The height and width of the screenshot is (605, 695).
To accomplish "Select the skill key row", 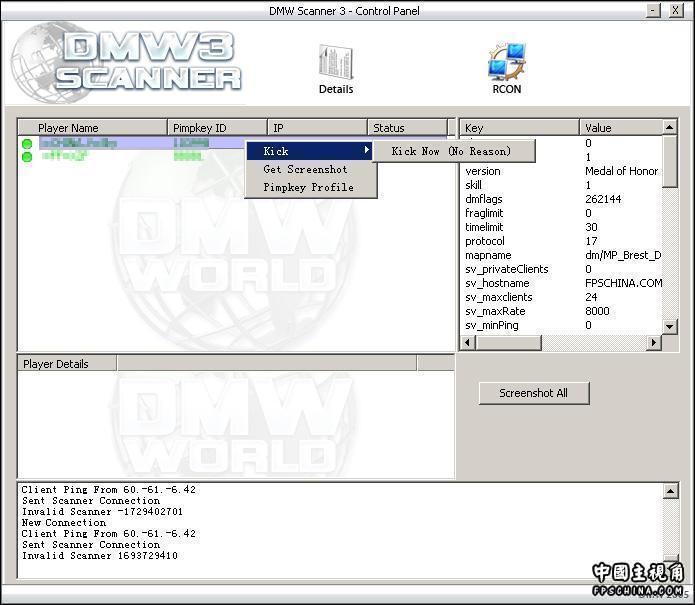I will tap(562, 185).
